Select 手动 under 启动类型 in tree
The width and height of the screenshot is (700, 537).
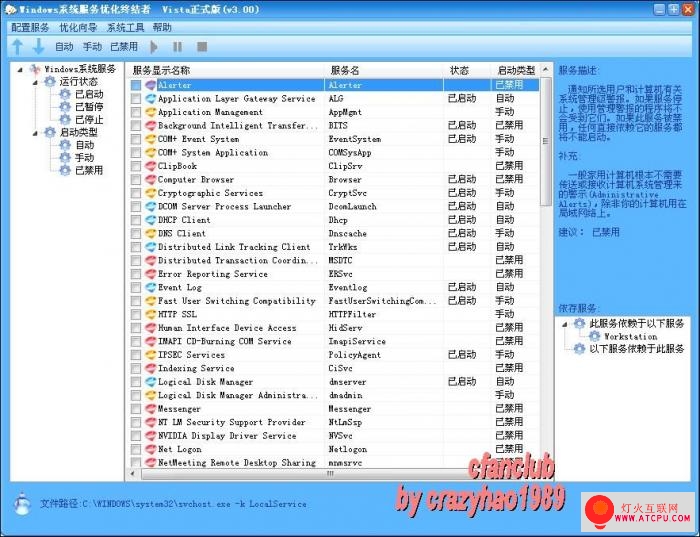(84, 158)
